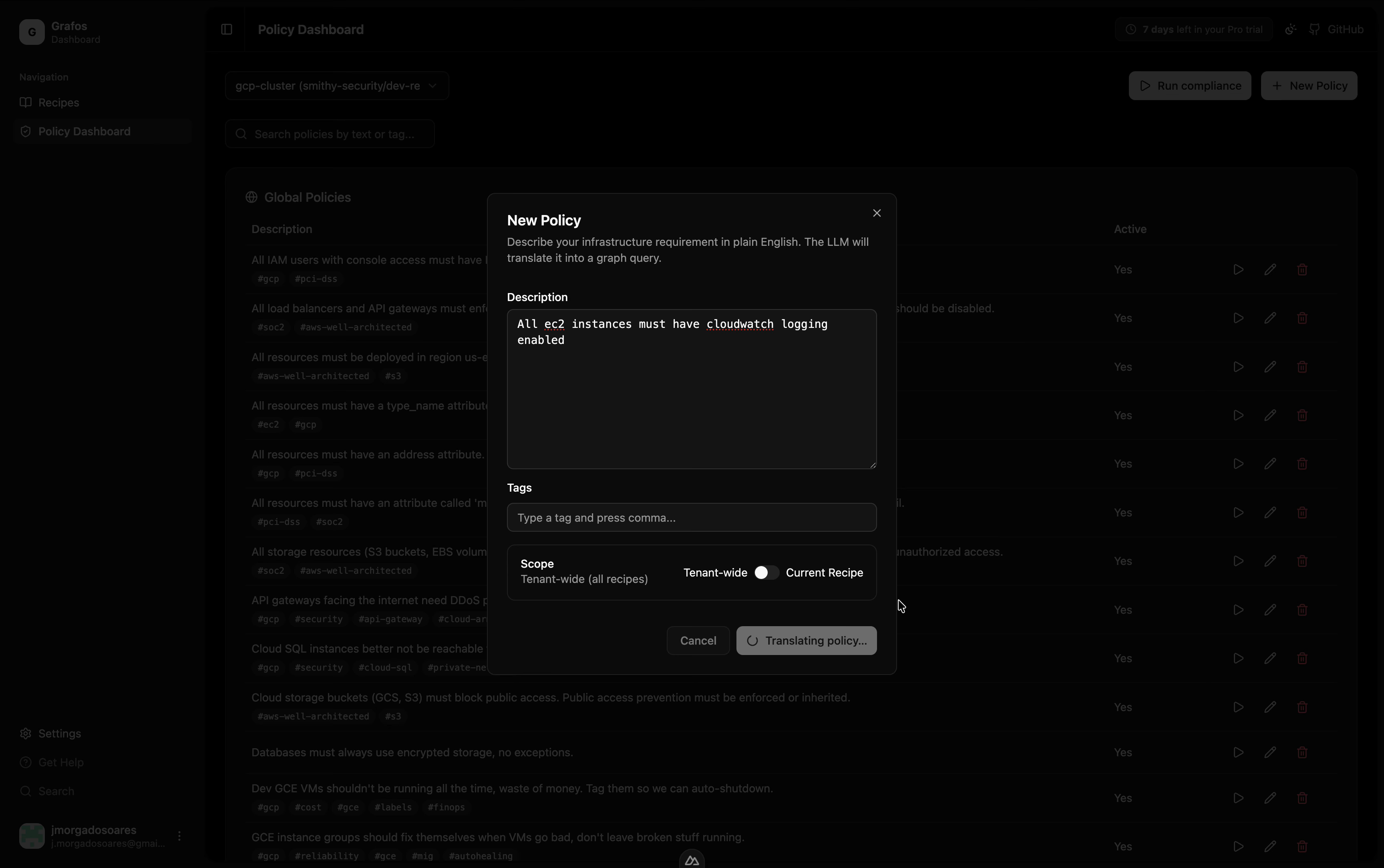Toggle the color theme icon beside GitHub
The height and width of the screenshot is (868, 1384).
click(1290, 29)
